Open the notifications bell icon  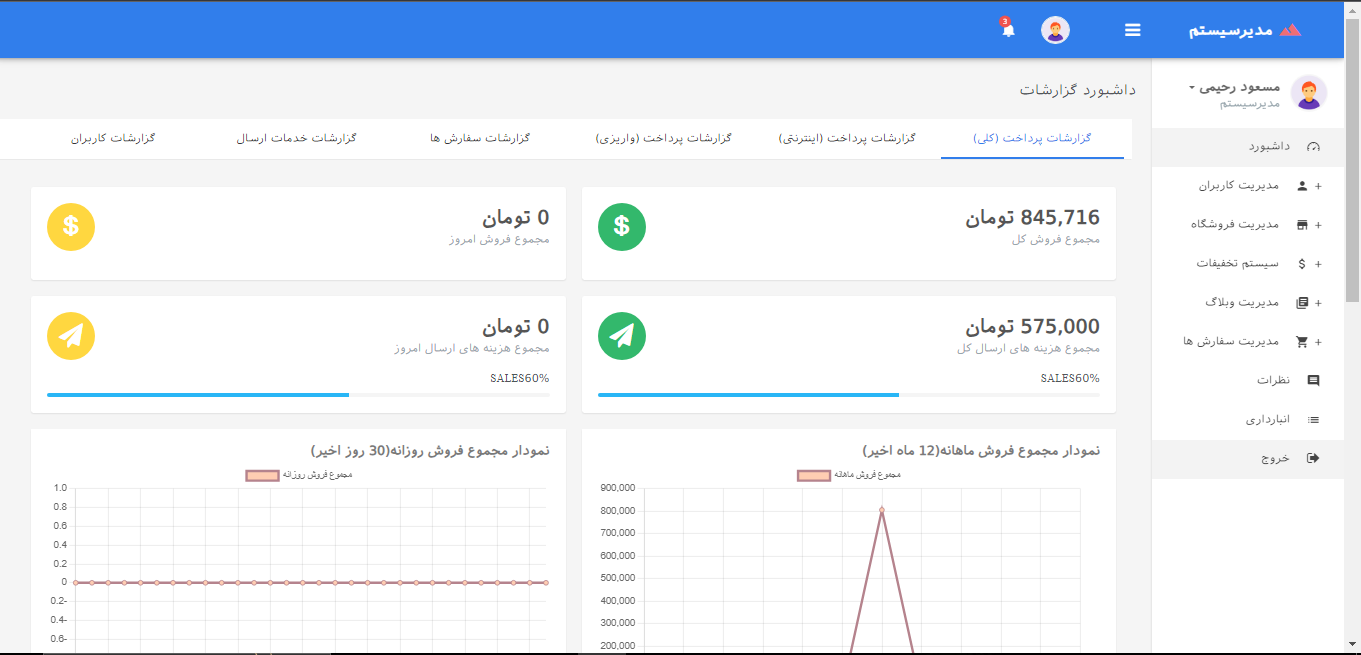(x=1008, y=30)
